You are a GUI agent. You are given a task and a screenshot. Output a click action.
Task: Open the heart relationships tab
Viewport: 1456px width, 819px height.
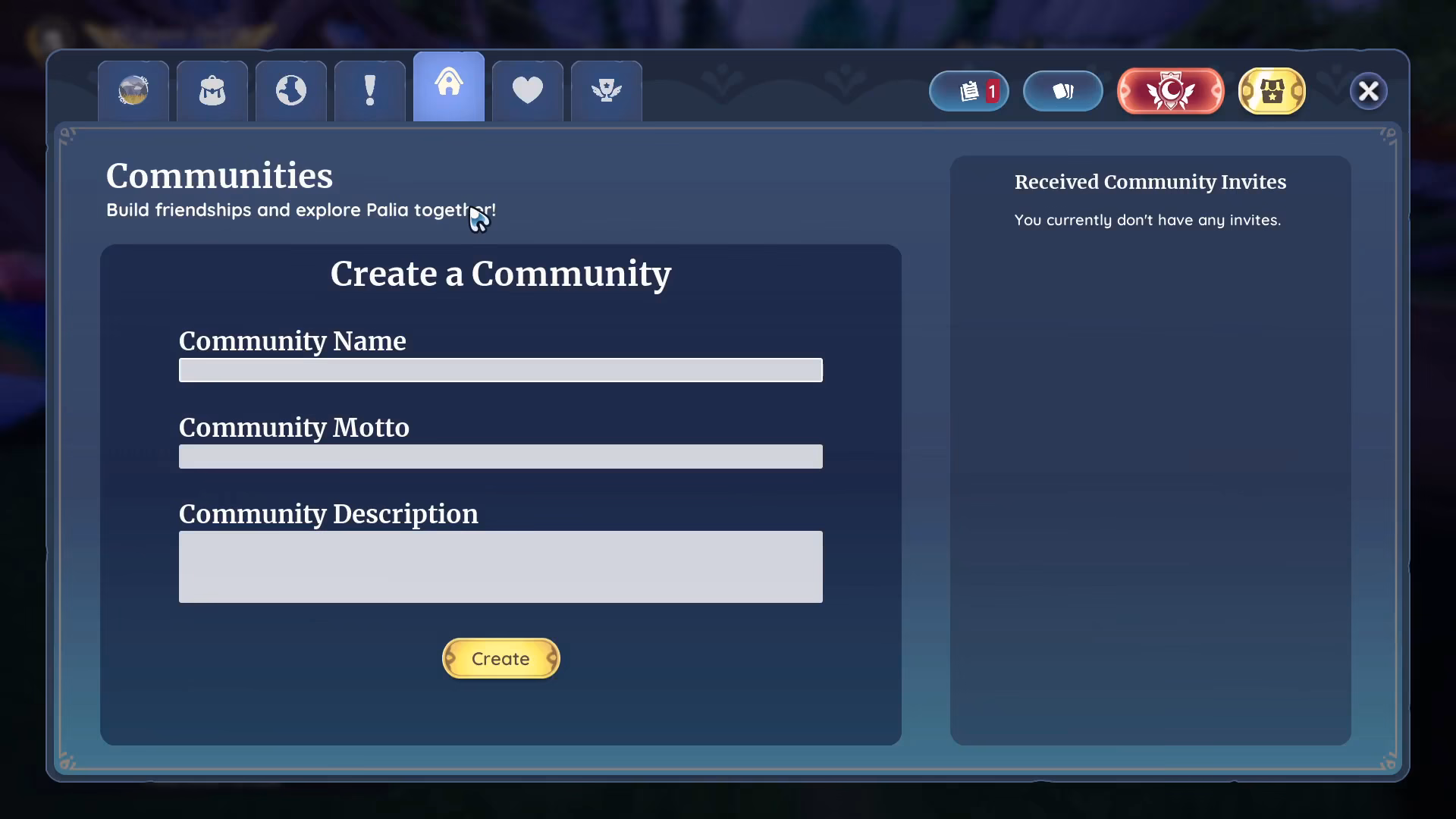528,91
